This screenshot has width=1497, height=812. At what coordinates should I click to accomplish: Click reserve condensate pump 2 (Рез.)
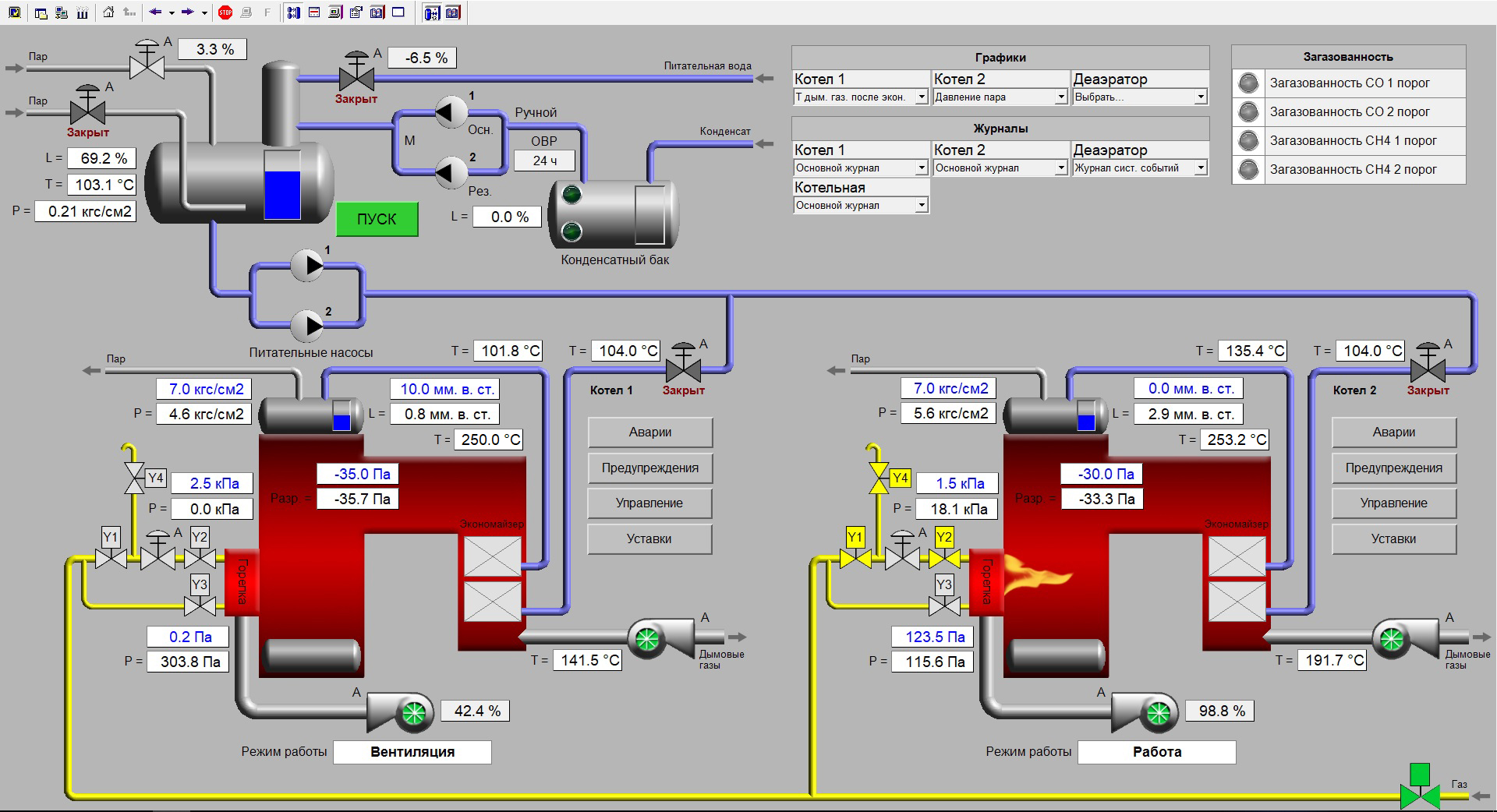(x=451, y=172)
